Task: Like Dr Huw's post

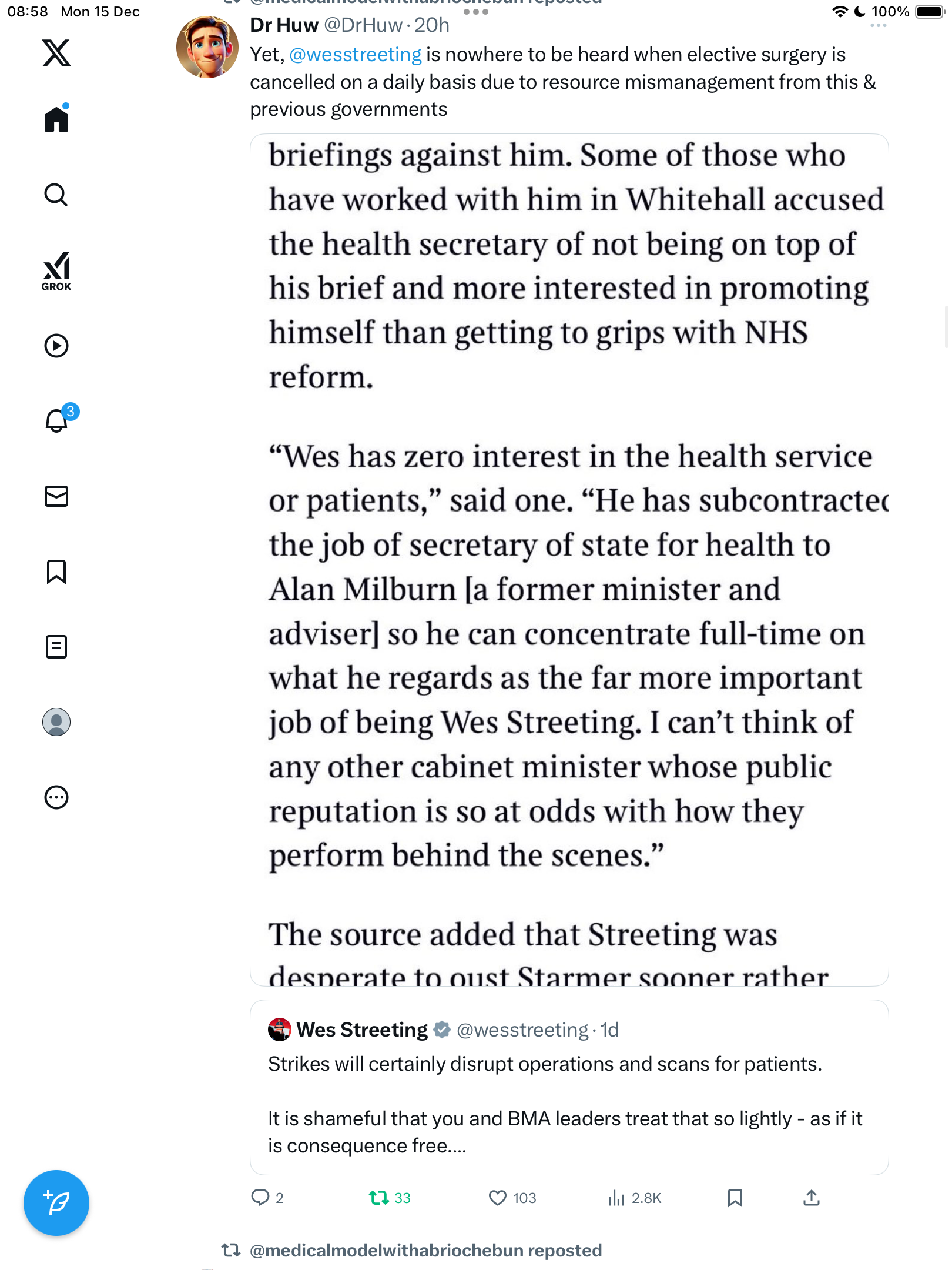Action: pos(498,1198)
